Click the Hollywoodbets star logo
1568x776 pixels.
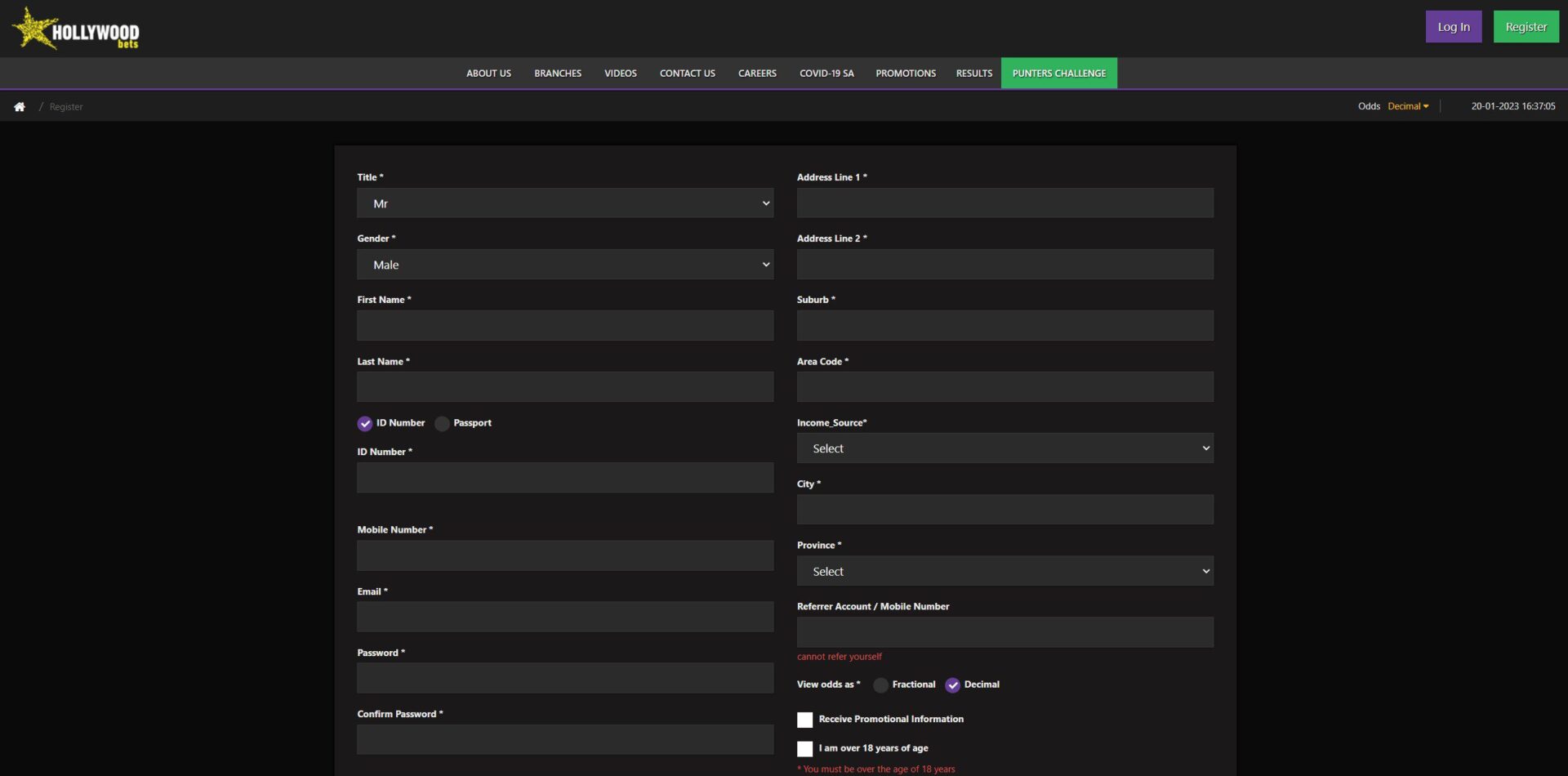tap(75, 29)
